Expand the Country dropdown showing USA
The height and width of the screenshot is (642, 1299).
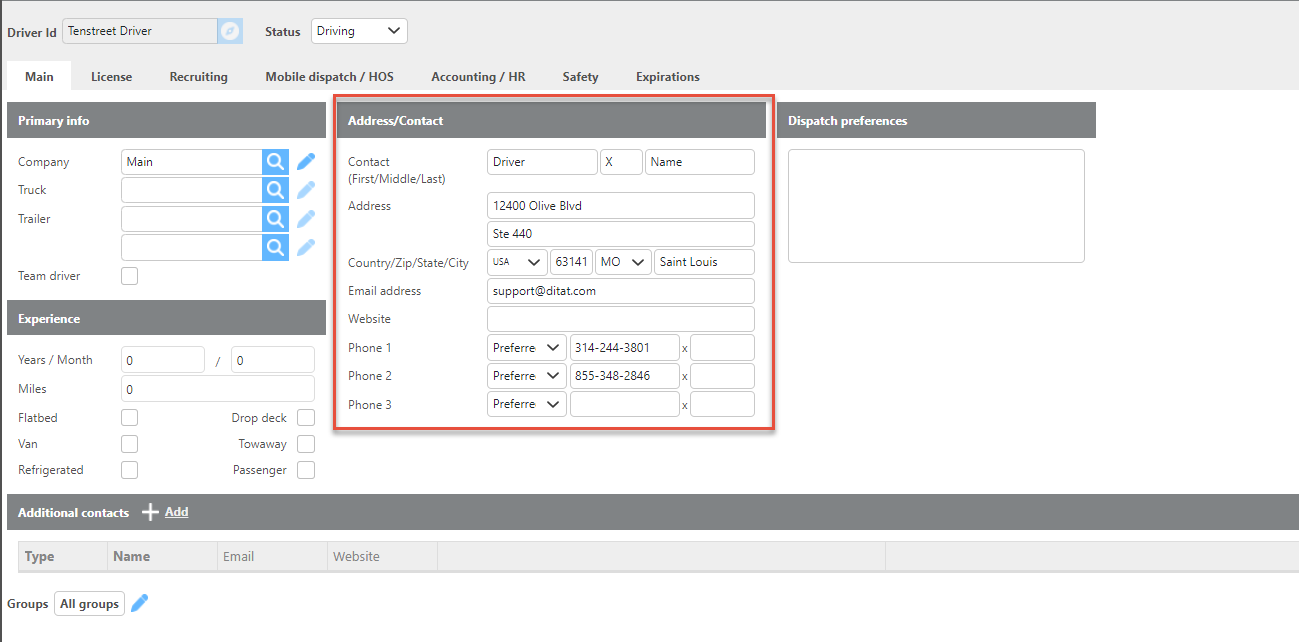(x=517, y=262)
